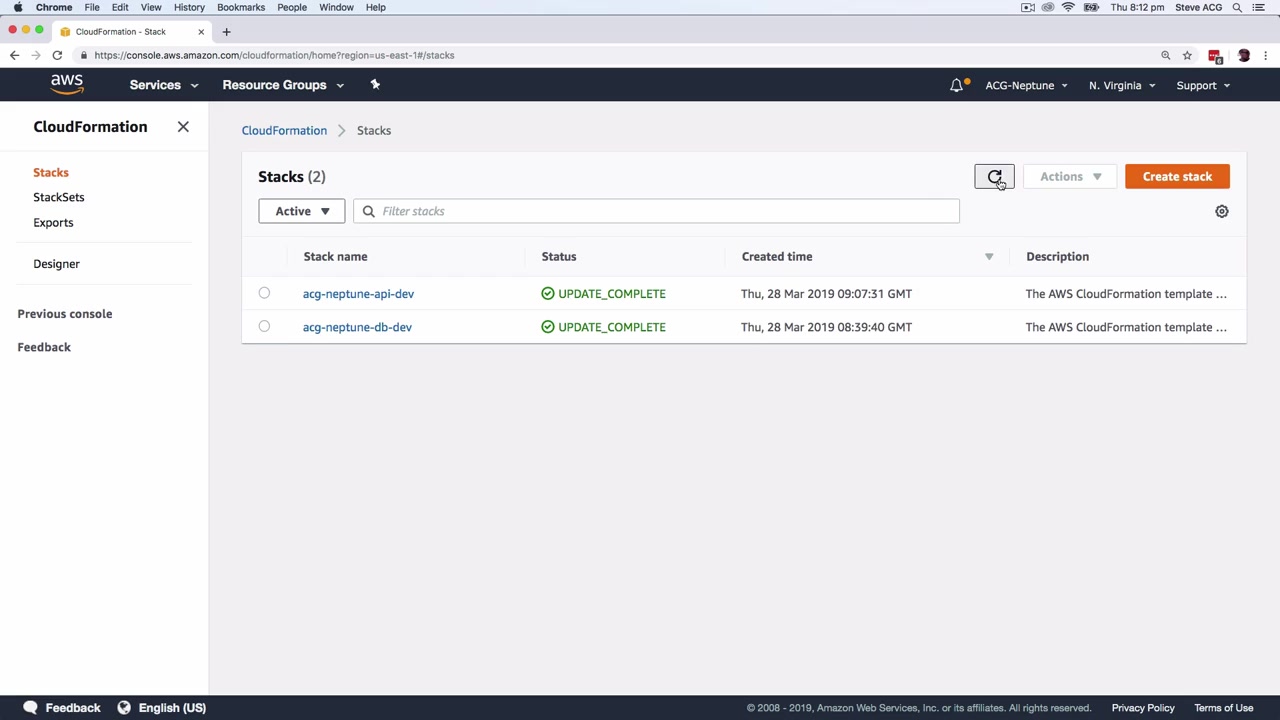
Task: Click the English (US) language selector
Action: [172, 708]
